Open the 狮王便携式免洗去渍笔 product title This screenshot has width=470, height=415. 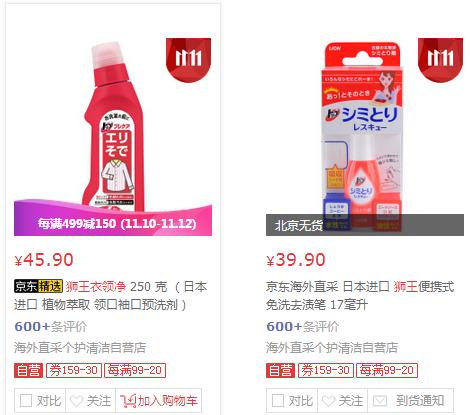(360, 295)
